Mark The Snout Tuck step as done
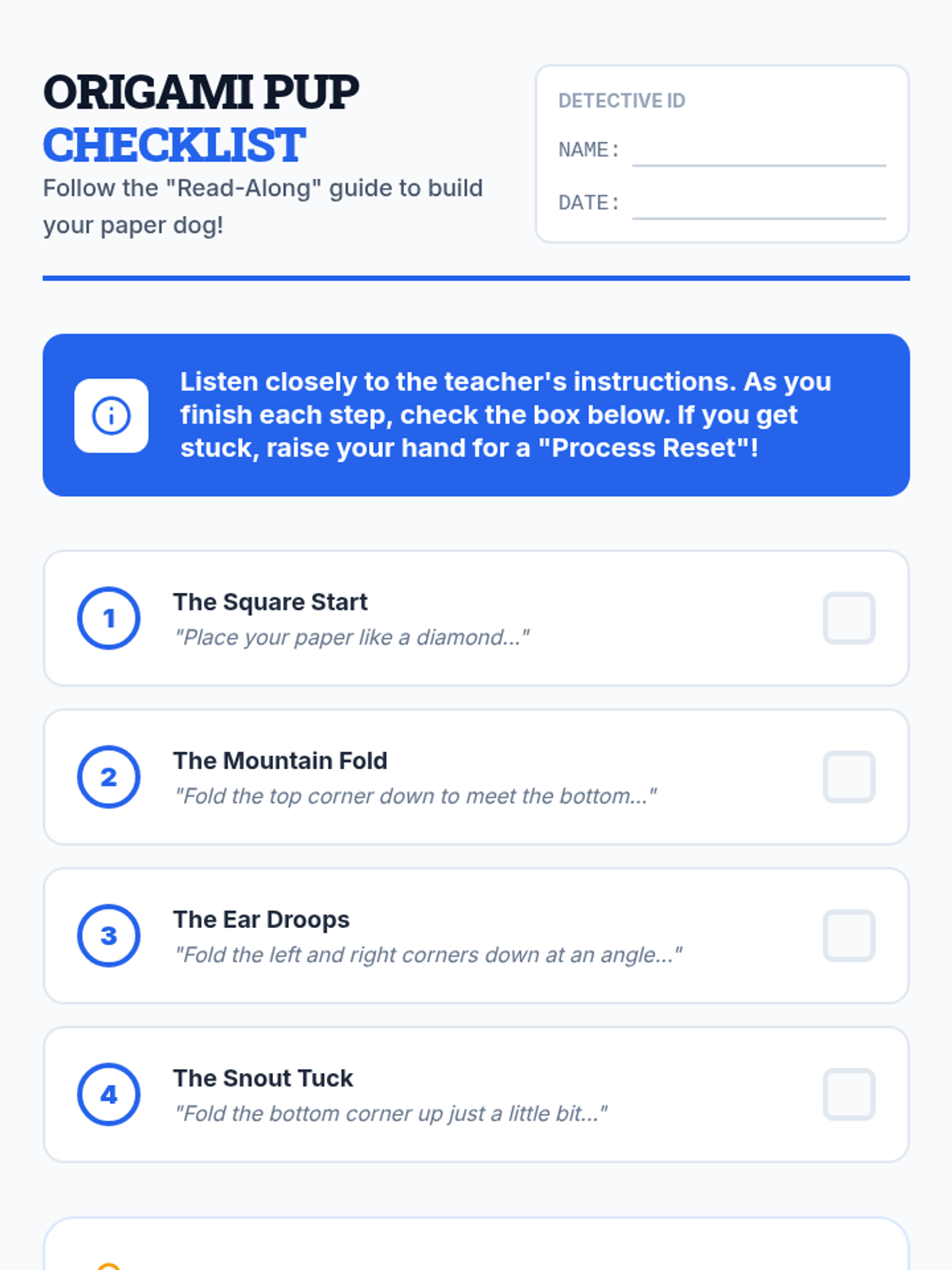Image resolution: width=952 pixels, height=1270 pixels. tap(849, 1095)
